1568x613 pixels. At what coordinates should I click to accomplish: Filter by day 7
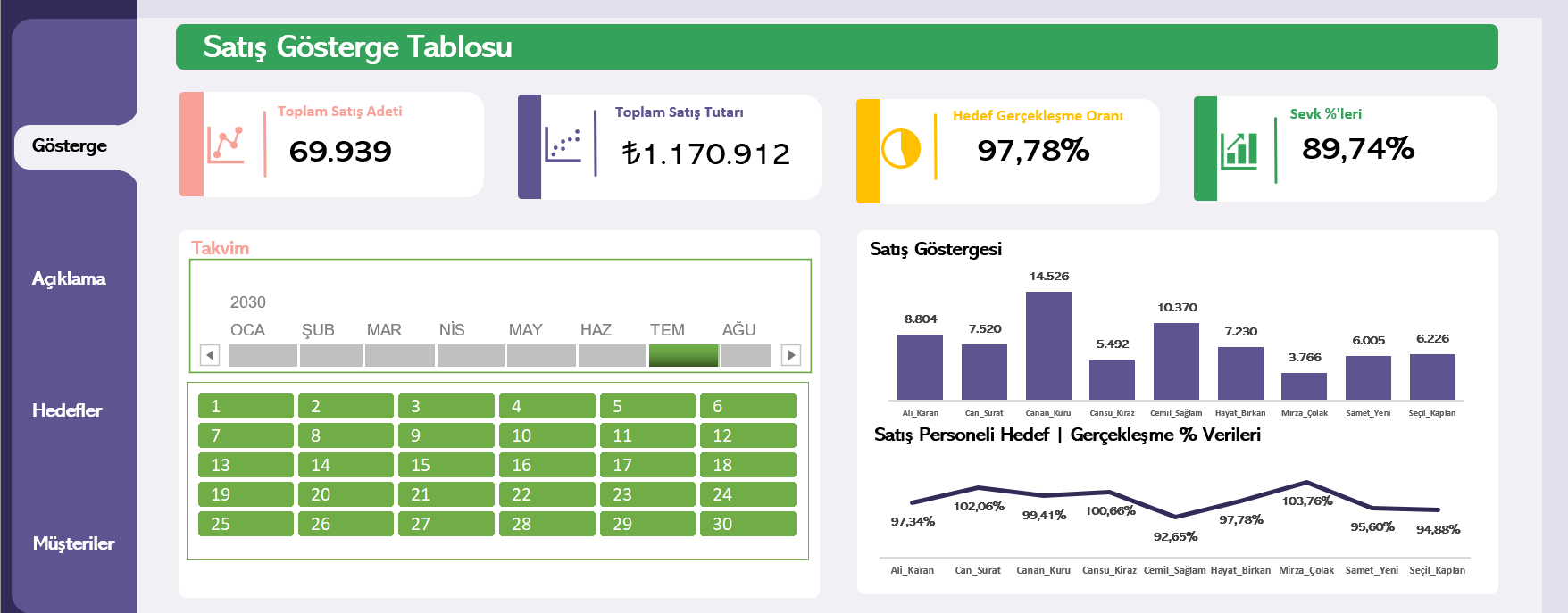(x=246, y=435)
